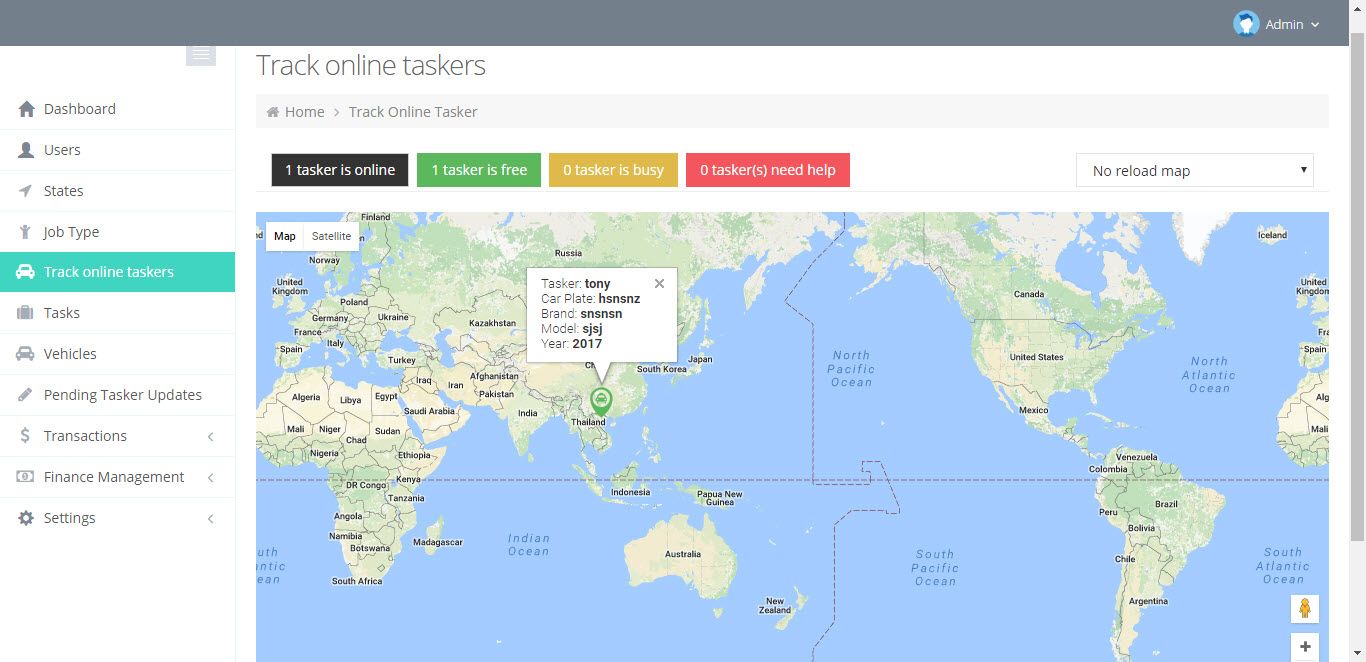This screenshot has width=1366, height=662.
Task: Open the Job Type menu item
Action: [x=117, y=232]
